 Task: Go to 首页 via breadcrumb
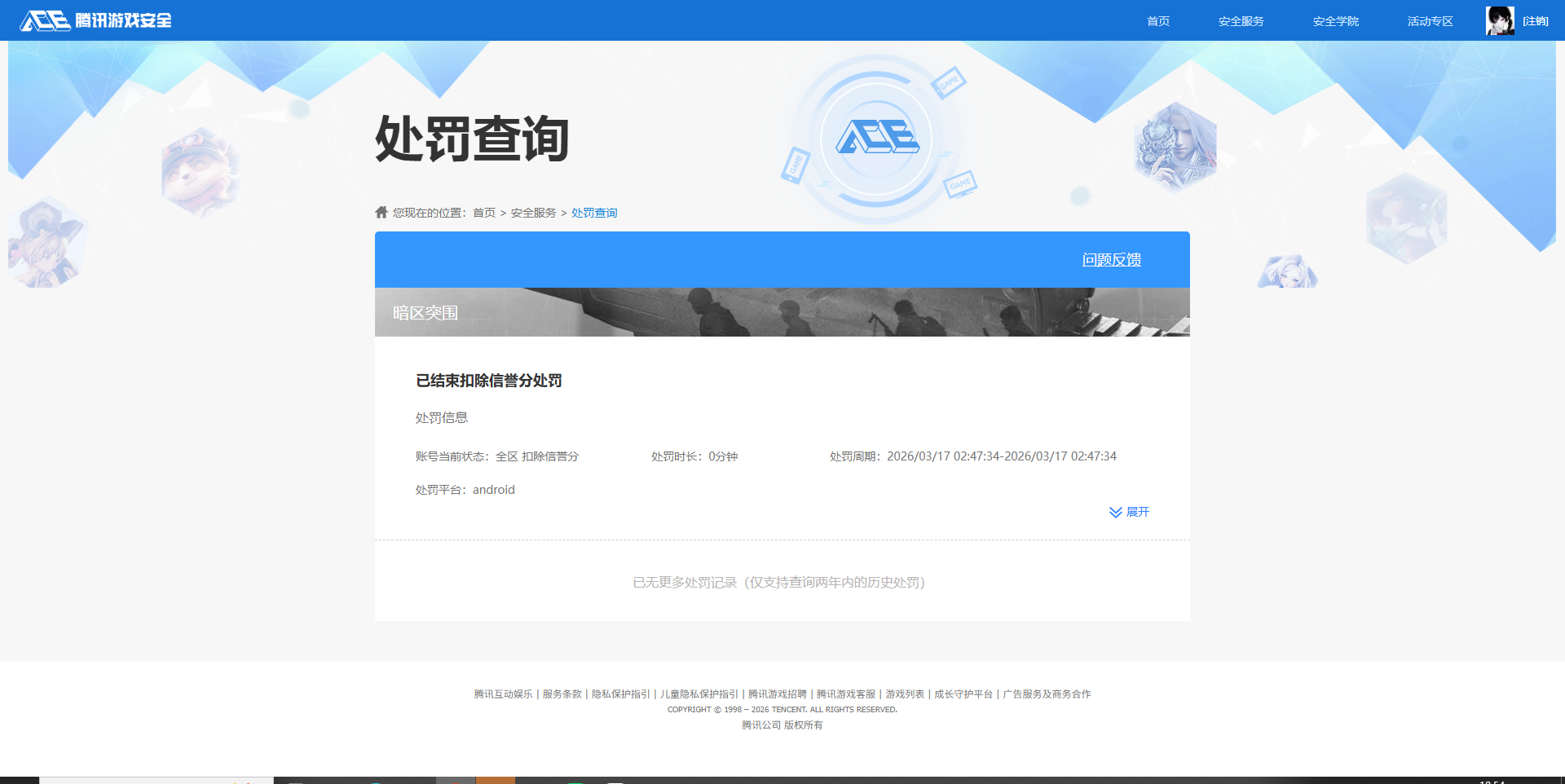pos(484,213)
